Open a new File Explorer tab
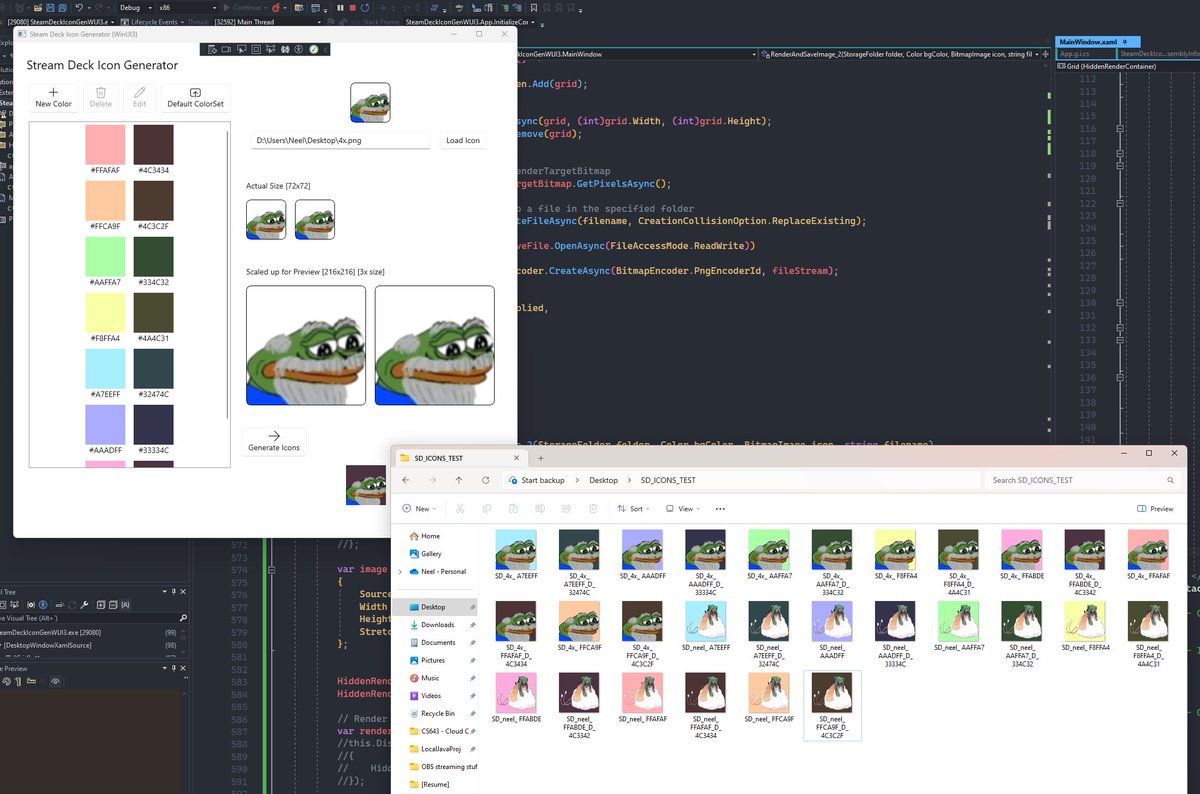 point(541,457)
